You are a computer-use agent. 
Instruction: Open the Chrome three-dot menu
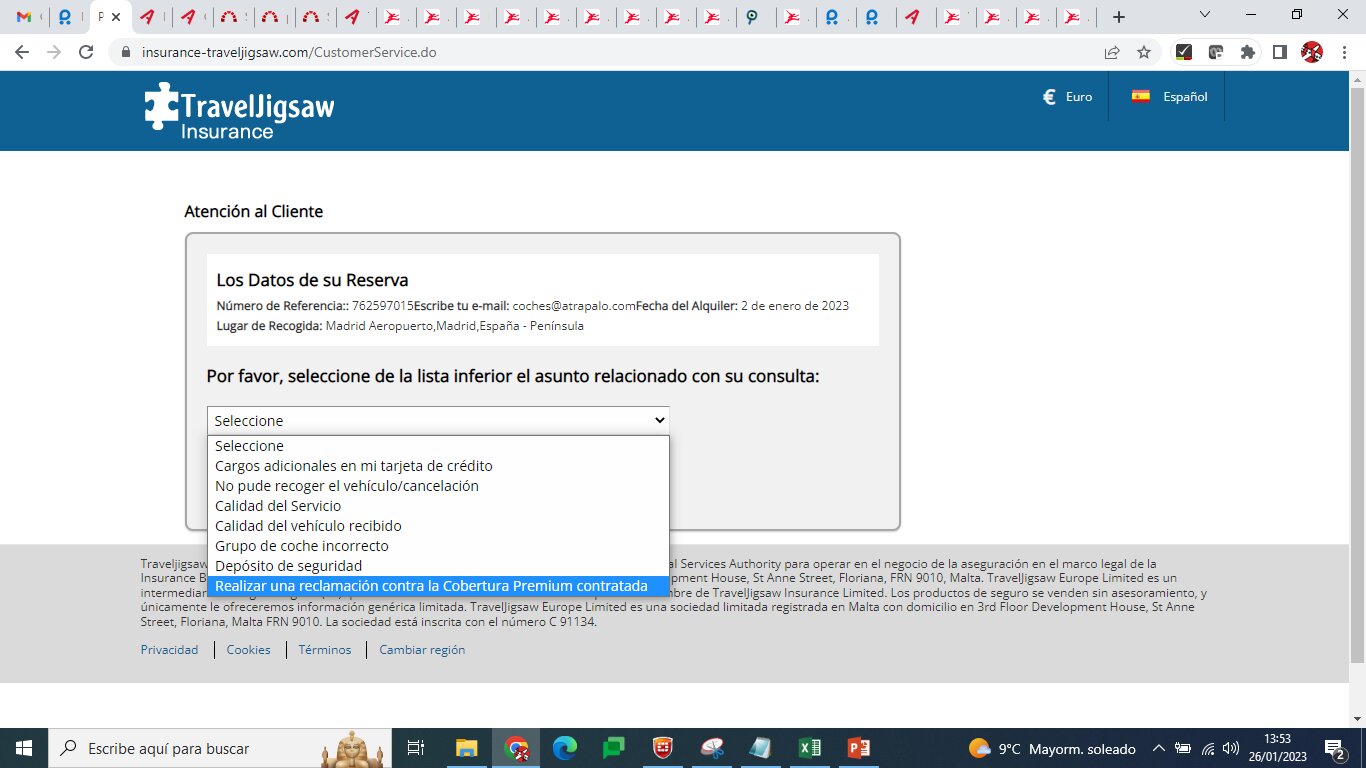pos(1344,52)
